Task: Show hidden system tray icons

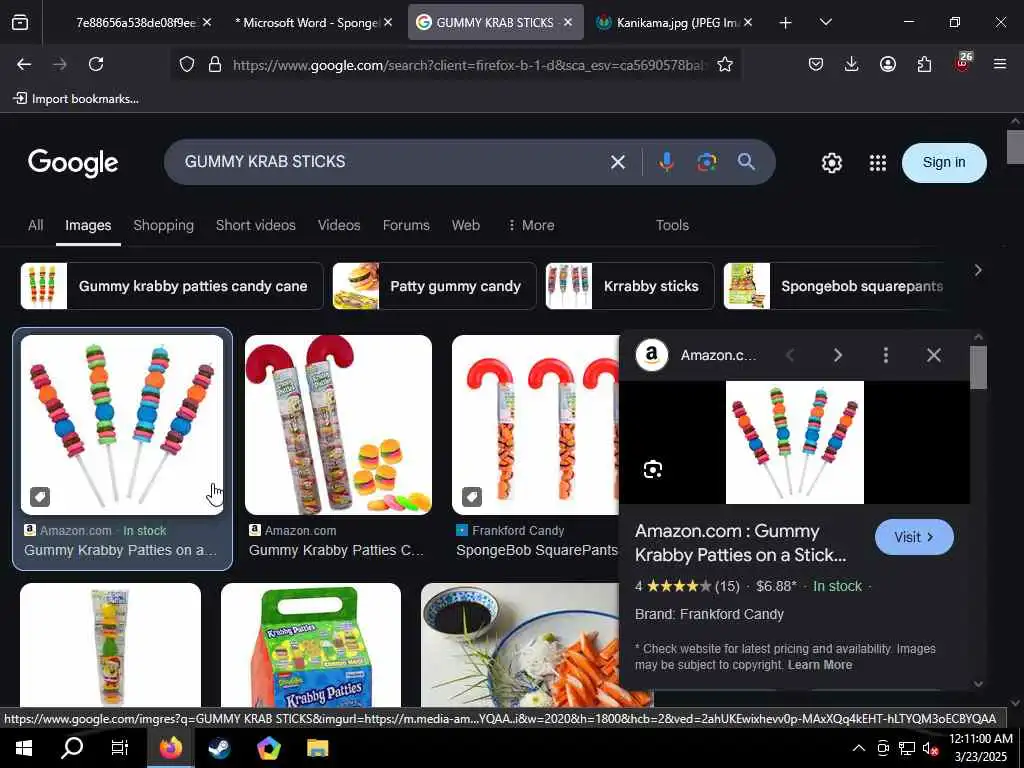Action: click(x=859, y=748)
